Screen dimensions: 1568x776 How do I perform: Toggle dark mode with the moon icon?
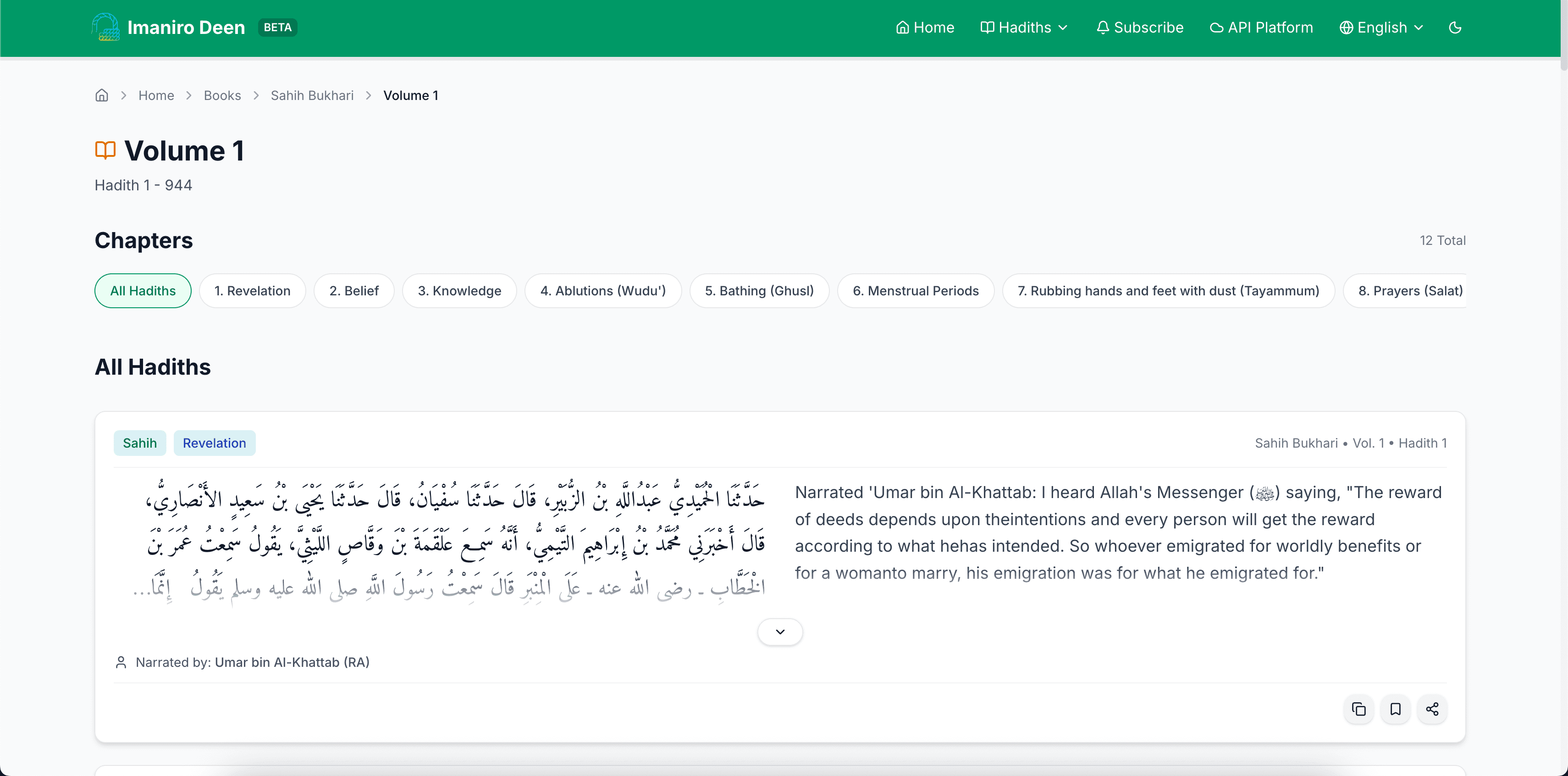coord(1455,27)
